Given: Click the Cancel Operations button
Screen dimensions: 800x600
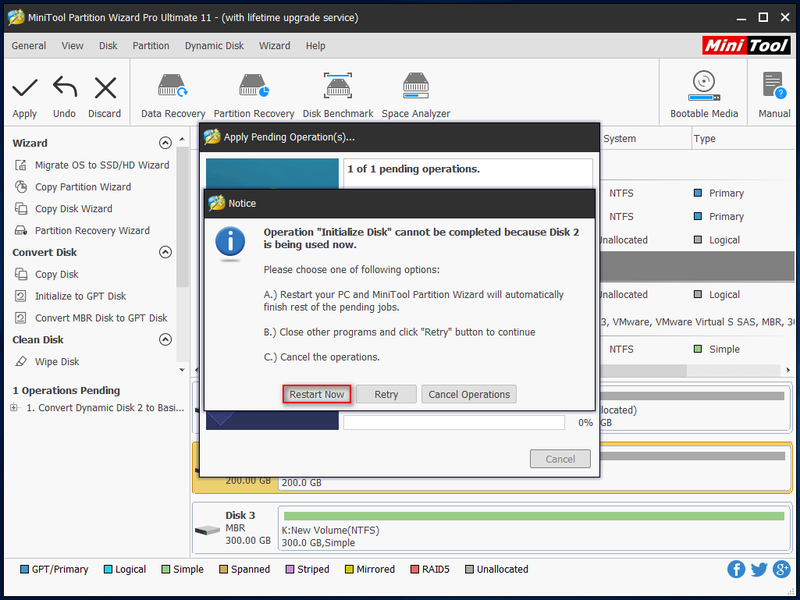Looking at the screenshot, I should (x=469, y=394).
